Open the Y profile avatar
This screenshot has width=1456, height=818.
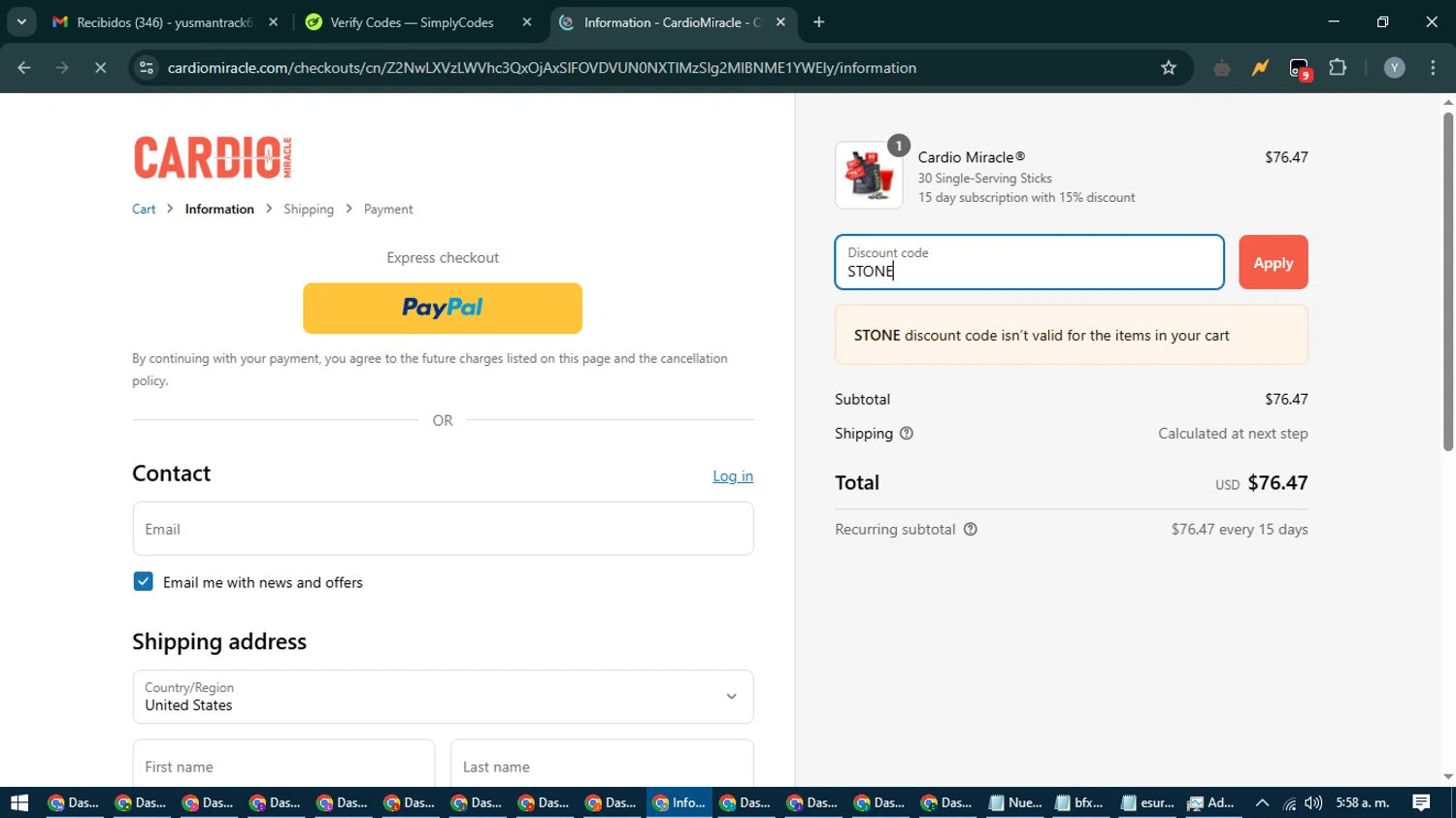point(1394,68)
